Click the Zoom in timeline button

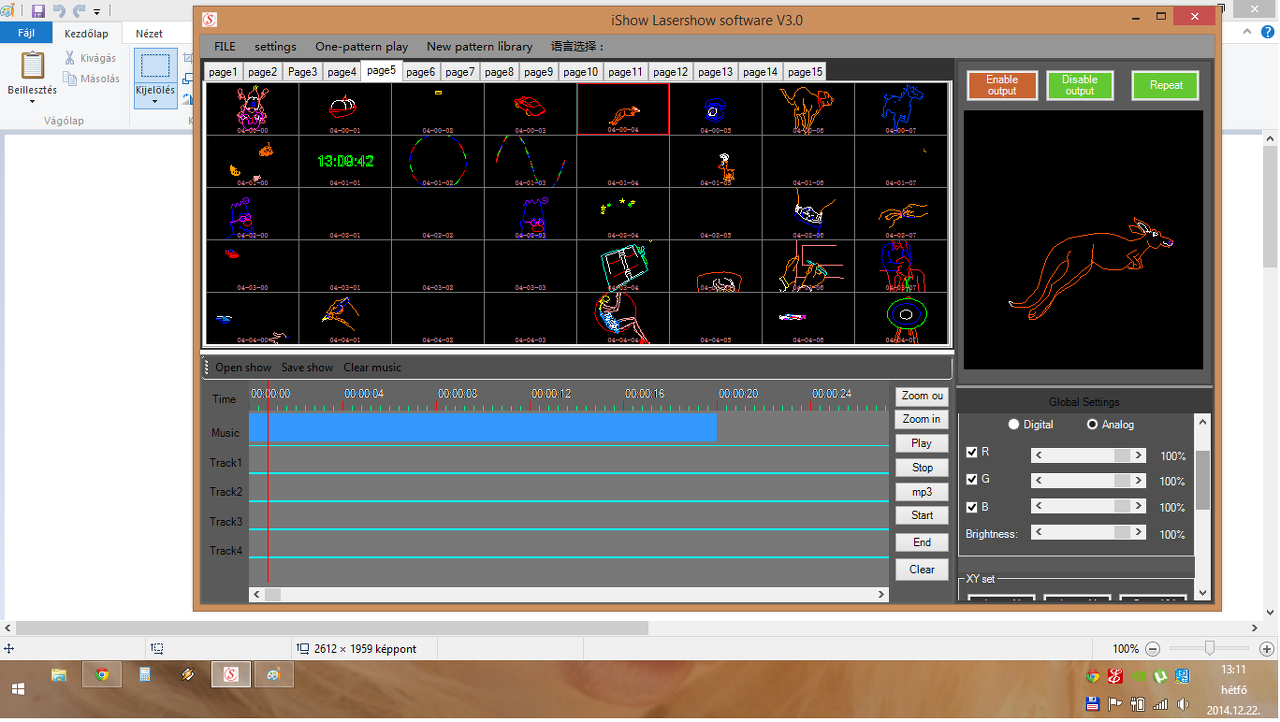(921, 420)
